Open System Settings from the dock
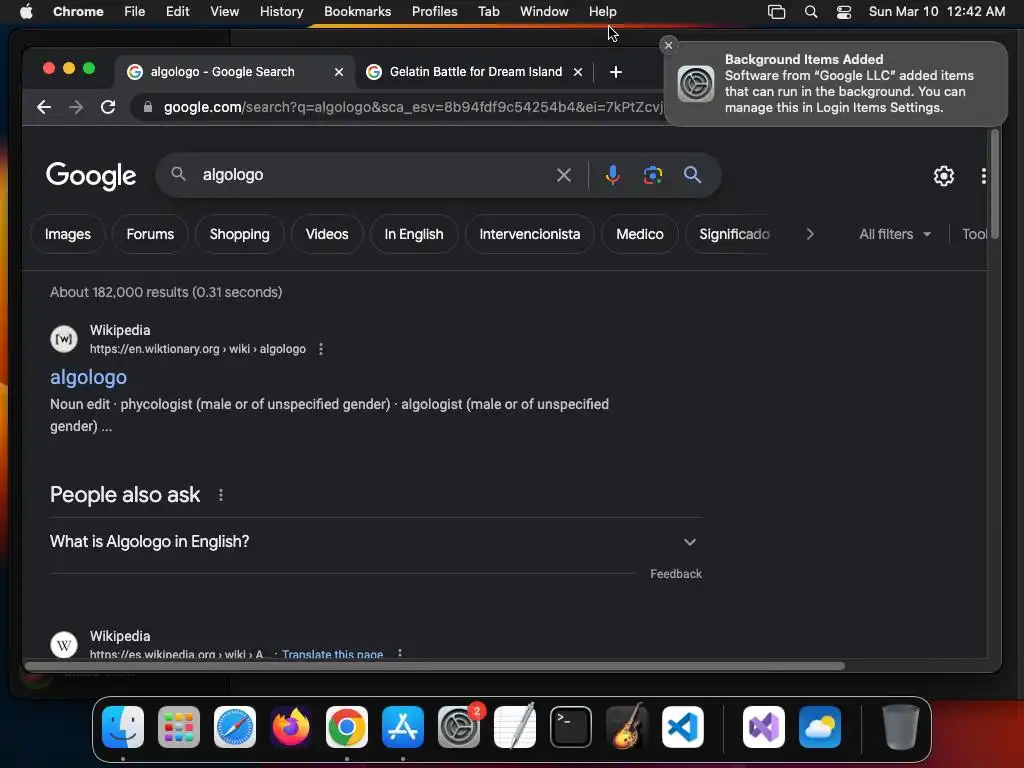The image size is (1024, 768). 458,727
